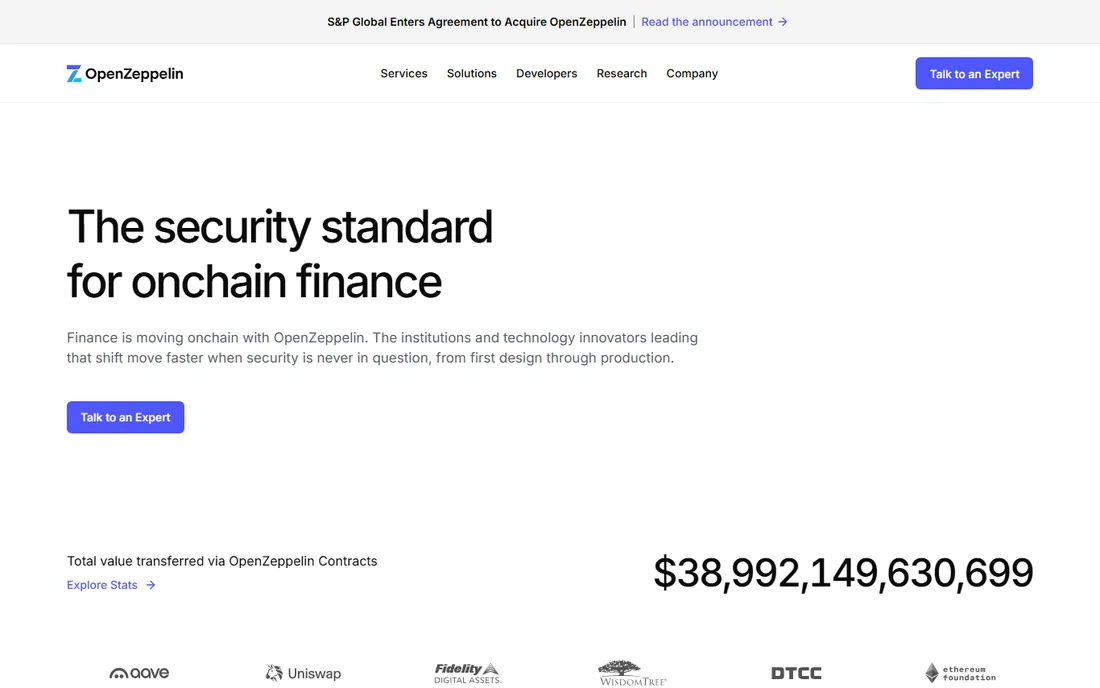Click the $38,992,149,630,699 total value figure
The height and width of the screenshot is (688, 1100).
click(x=843, y=572)
